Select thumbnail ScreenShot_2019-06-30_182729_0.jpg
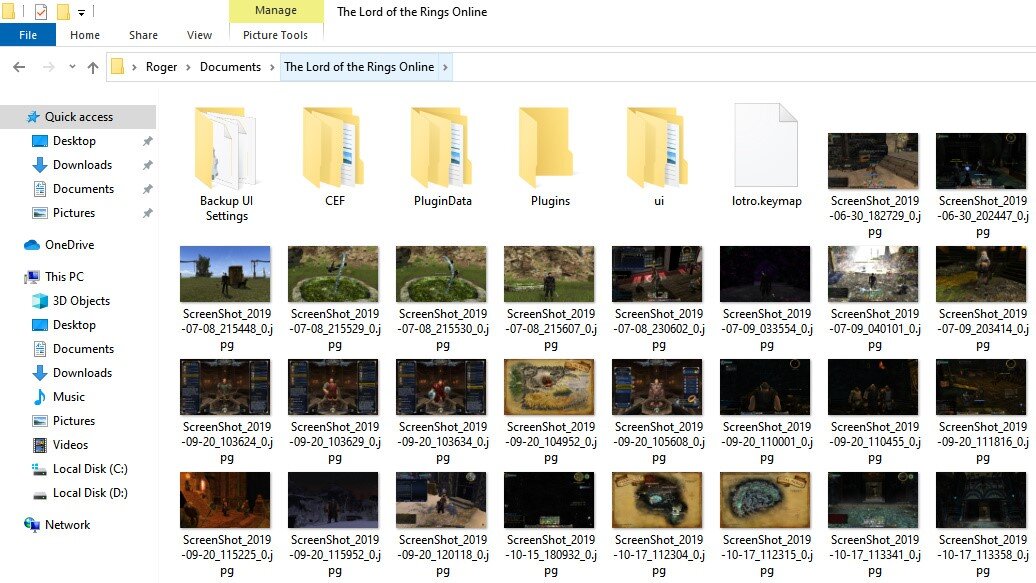1036x583 pixels. (873, 161)
